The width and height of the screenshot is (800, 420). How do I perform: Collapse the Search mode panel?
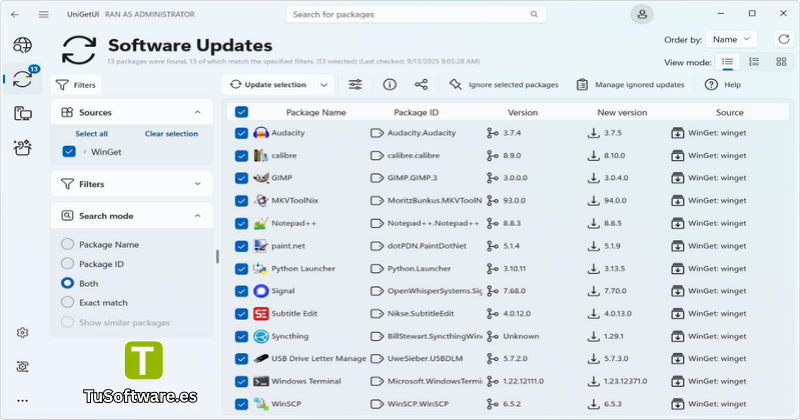197,216
